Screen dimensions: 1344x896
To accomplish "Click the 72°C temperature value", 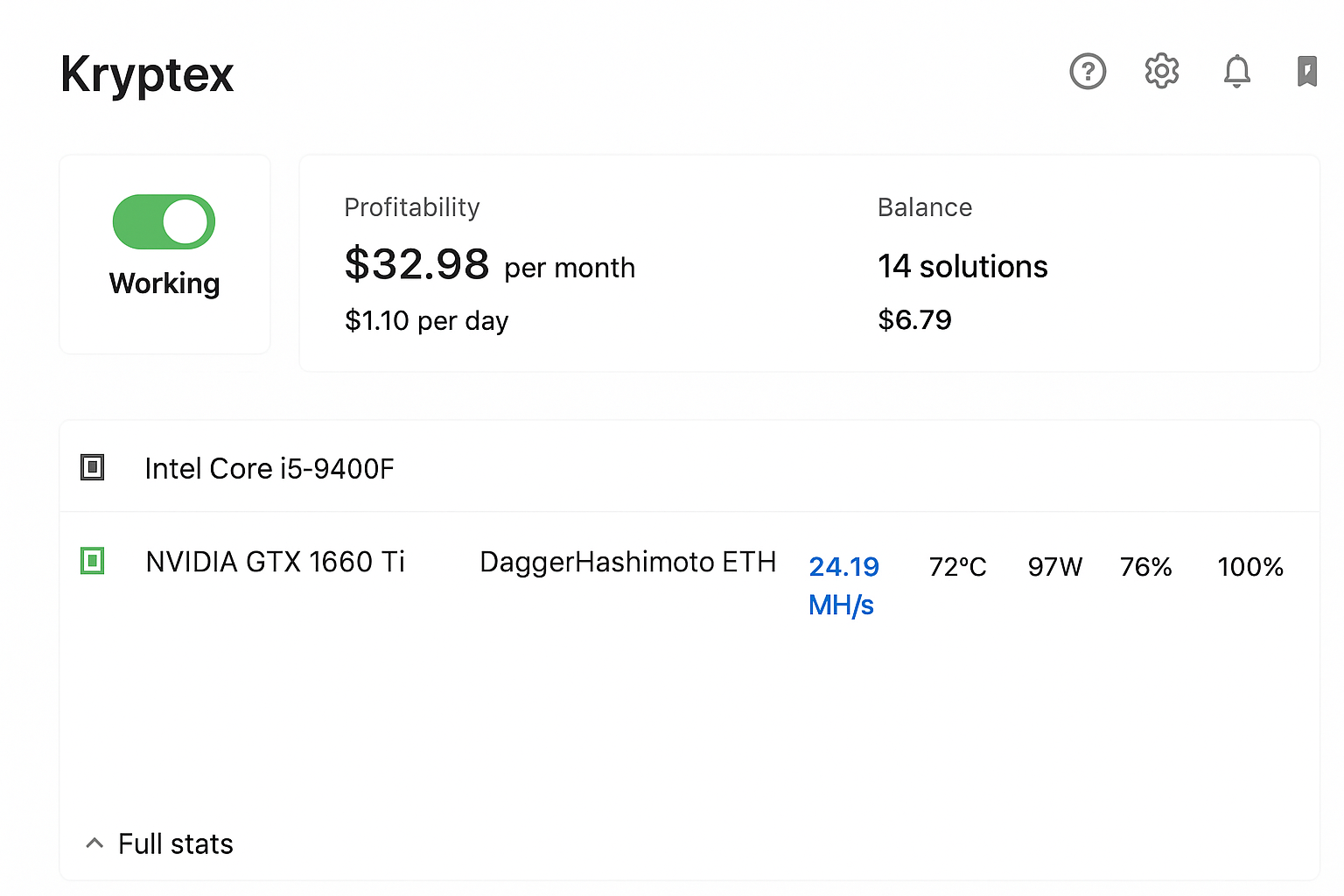I will 957,567.
